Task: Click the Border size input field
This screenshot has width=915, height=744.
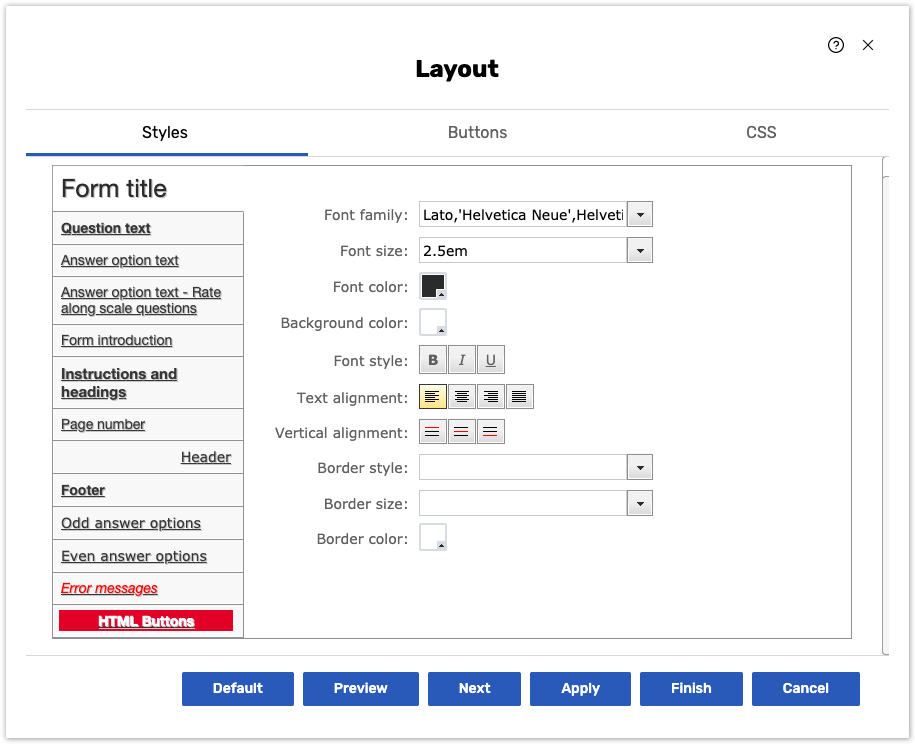Action: (523, 504)
